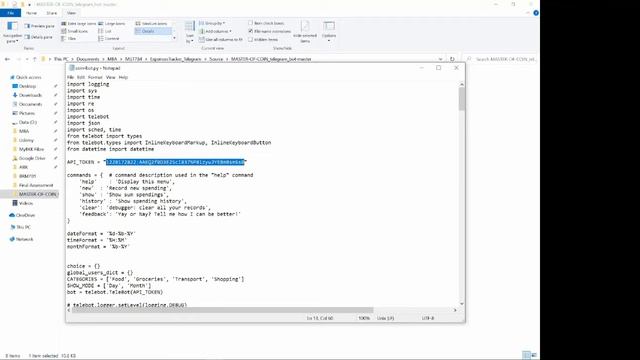Choose Extra large icons layout

click(79, 24)
